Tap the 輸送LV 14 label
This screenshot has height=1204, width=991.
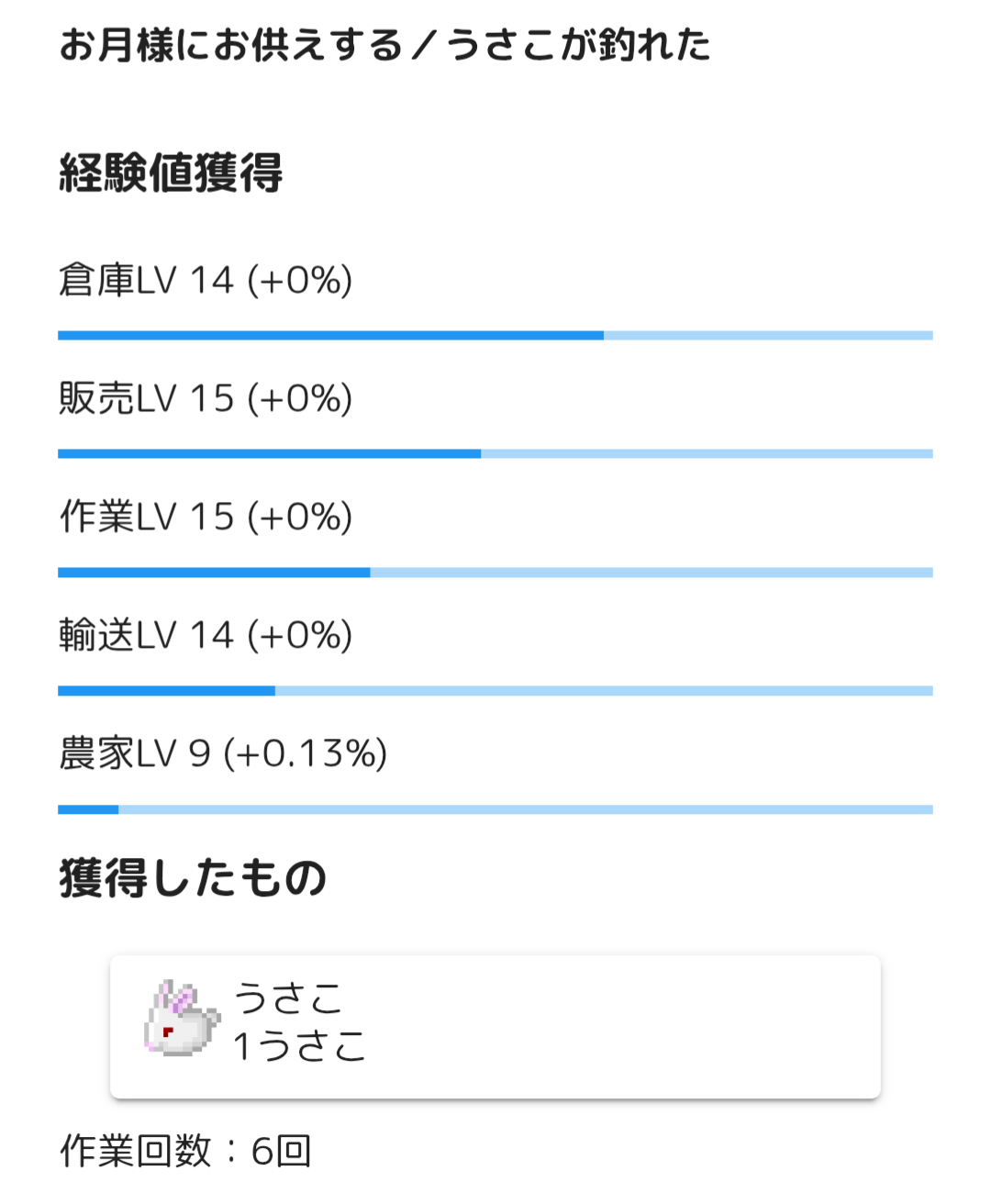(x=147, y=636)
